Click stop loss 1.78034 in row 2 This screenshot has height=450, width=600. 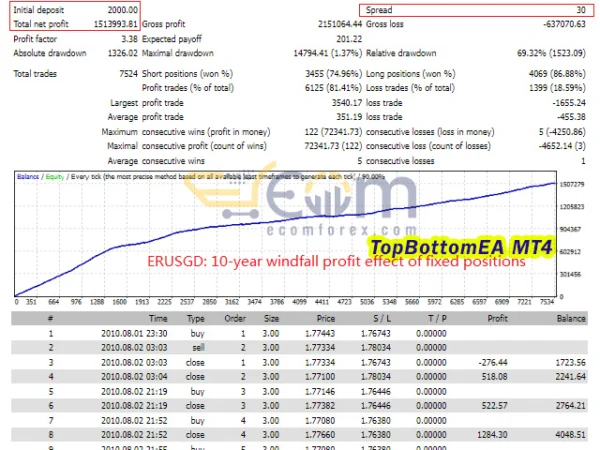coord(376,347)
